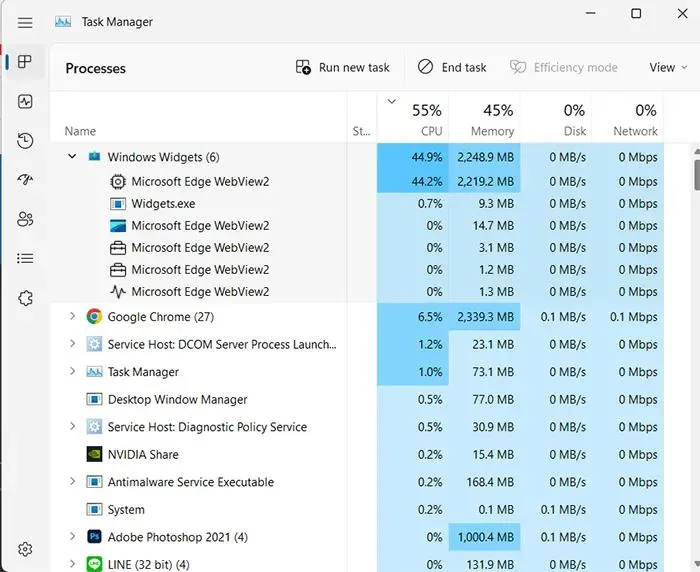Sort by the Network column header
This screenshot has height=572, width=700.
pos(628,118)
